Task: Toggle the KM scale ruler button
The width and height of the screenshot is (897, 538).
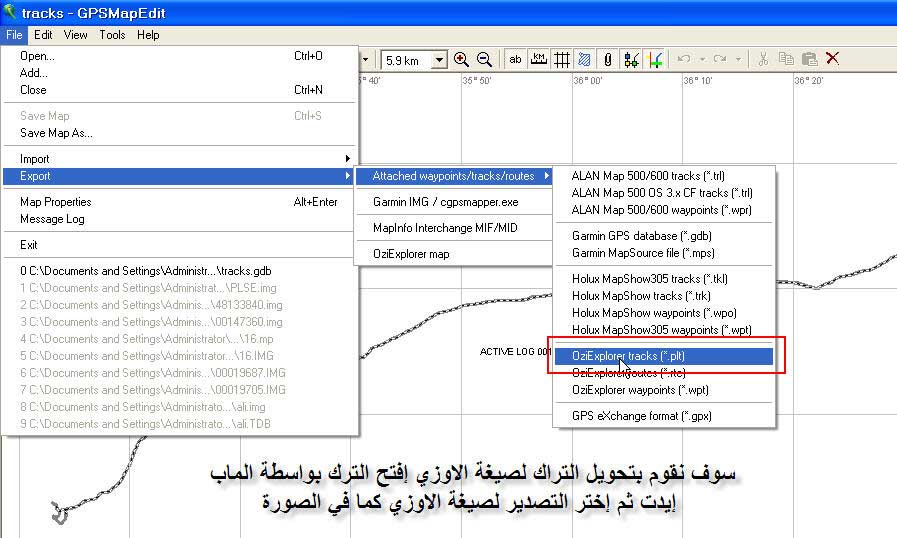Action: [x=538, y=60]
